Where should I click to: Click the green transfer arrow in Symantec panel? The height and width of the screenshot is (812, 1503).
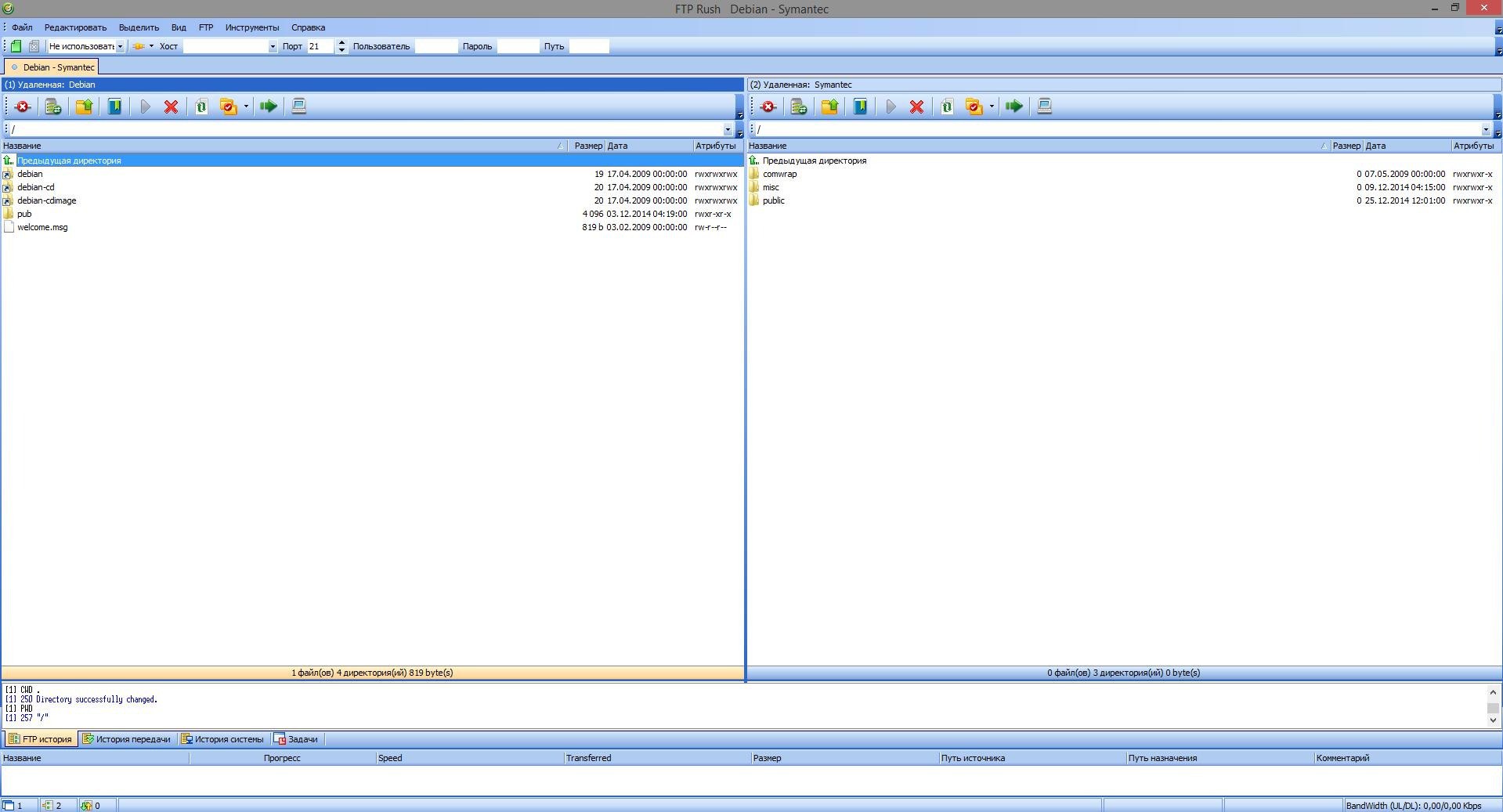tap(1014, 106)
